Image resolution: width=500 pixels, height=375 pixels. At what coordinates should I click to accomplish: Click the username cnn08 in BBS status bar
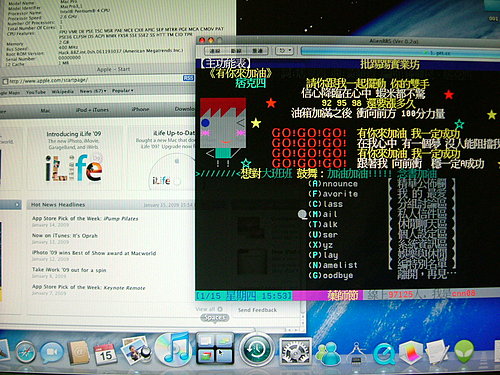(x=464, y=293)
